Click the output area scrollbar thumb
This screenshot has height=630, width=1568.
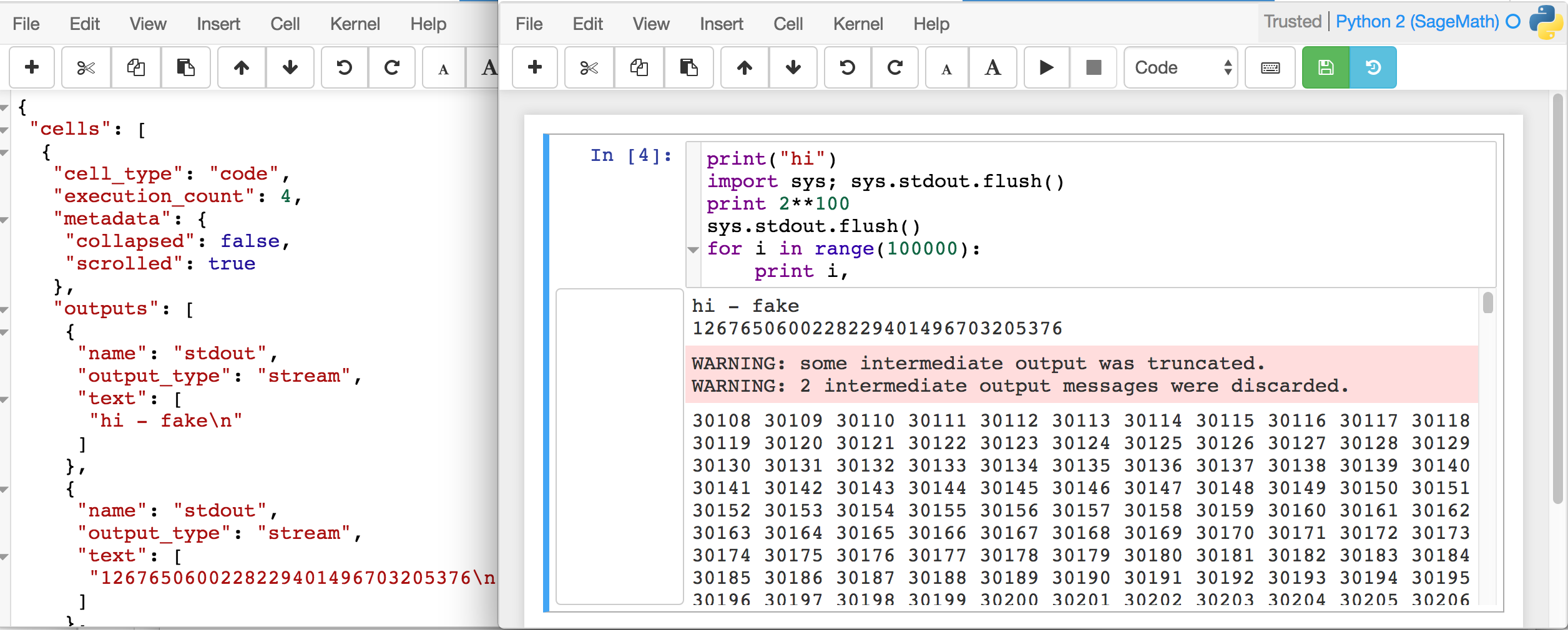(x=1488, y=303)
